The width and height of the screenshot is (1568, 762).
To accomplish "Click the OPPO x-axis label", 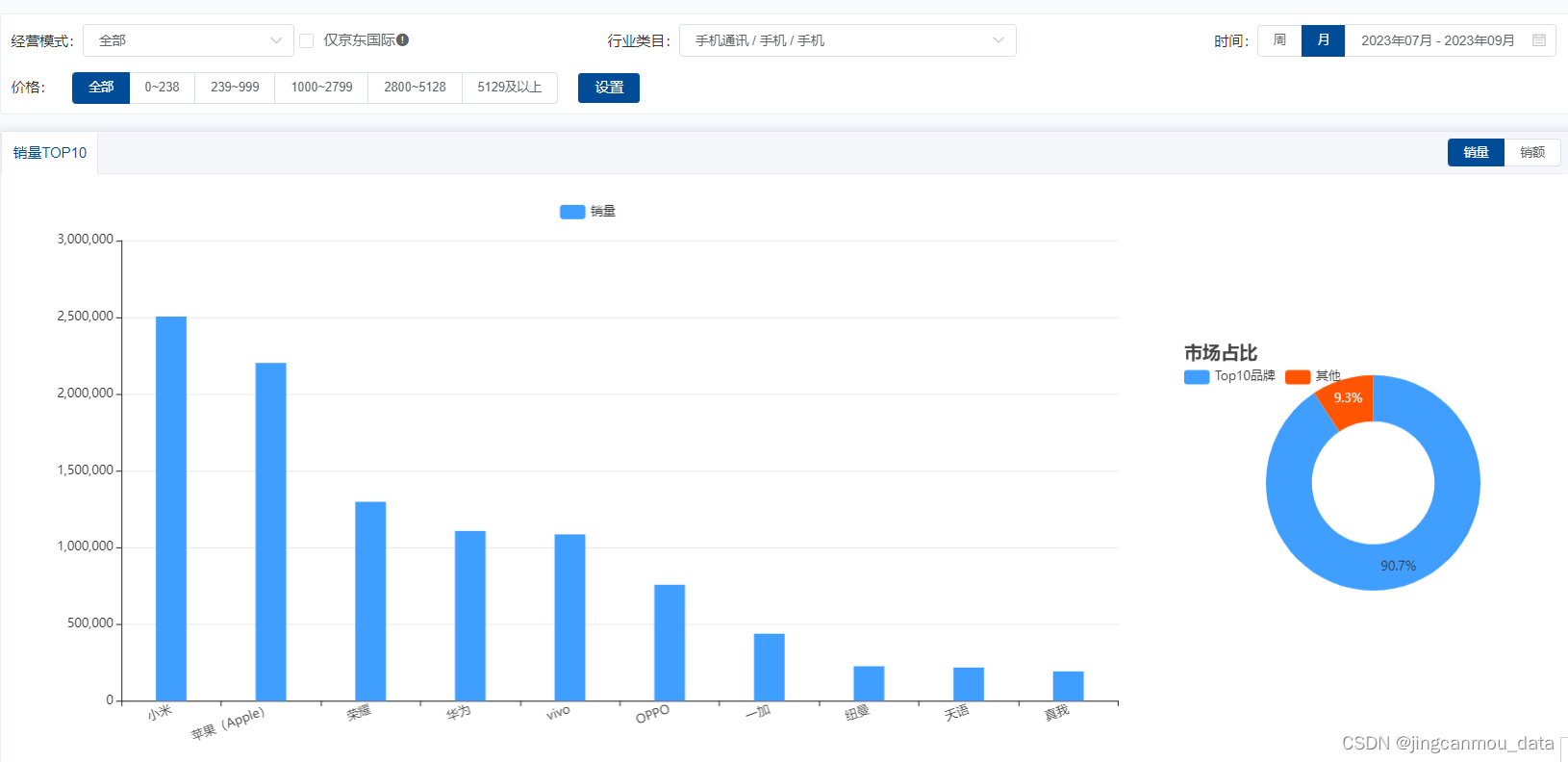I will (x=652, y=715).
